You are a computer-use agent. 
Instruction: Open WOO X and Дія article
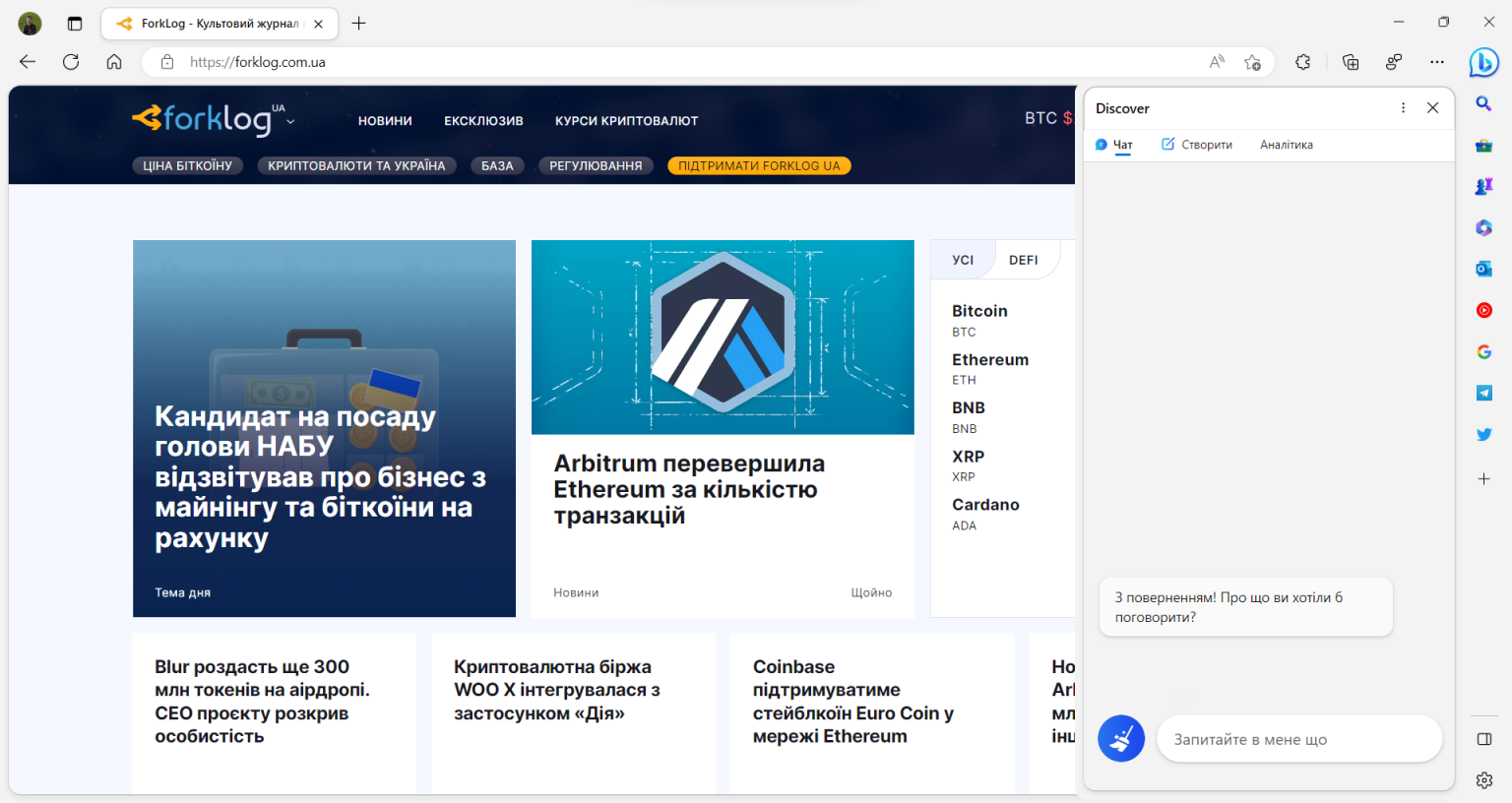[556, 690]
